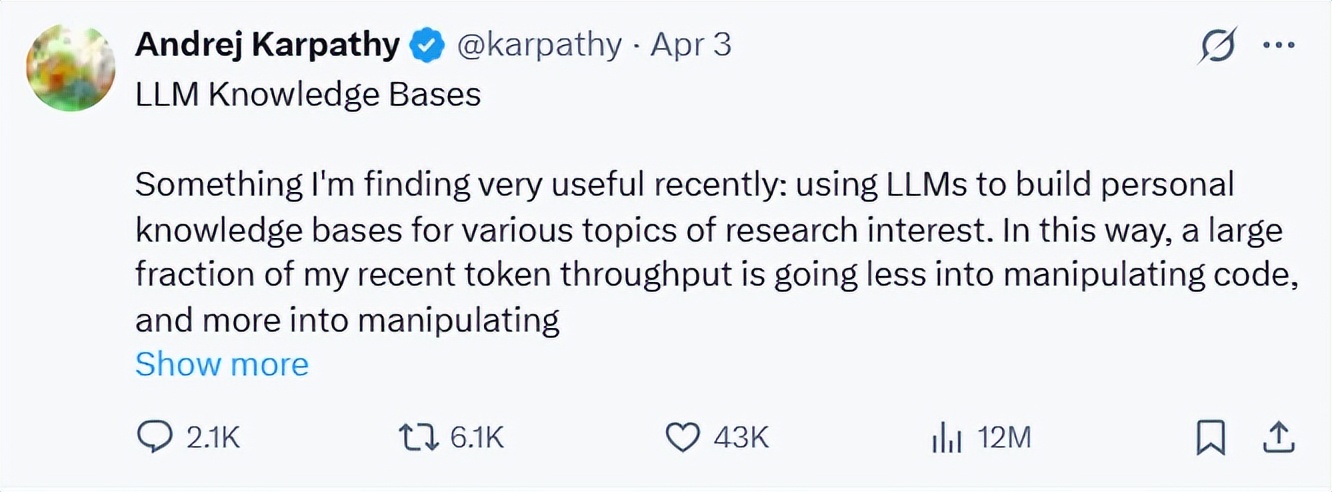Click the @karpathy handle
Image resolution: width=1332 pixels, height=492 pixels.
pos(538,45)
